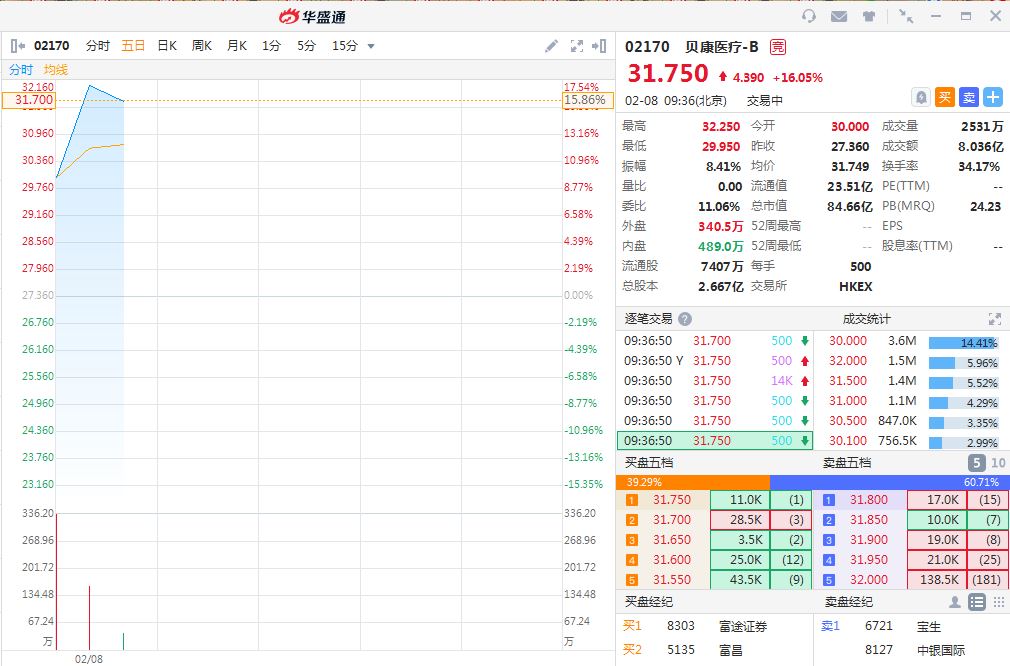Switch to 日K chart tab
1010x666 pixels.
coord(167,46)
